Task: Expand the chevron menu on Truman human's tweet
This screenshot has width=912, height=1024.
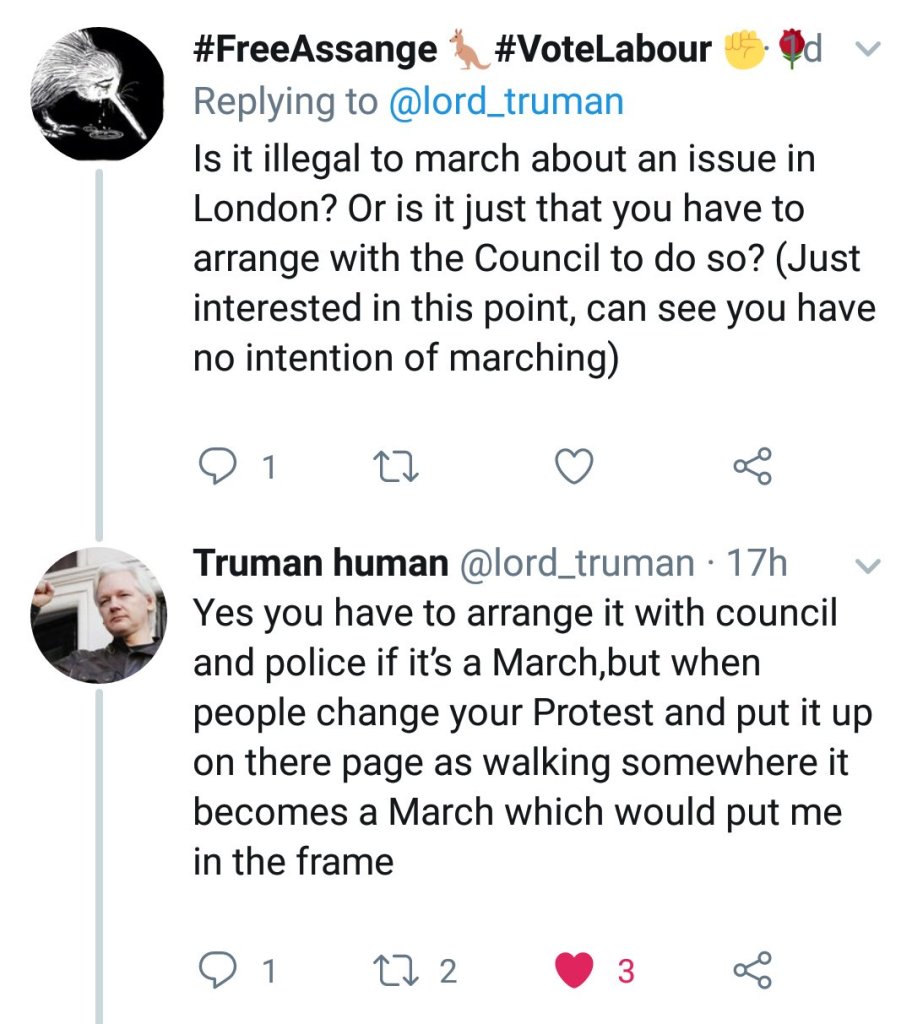Action: (x=868, y=565)
